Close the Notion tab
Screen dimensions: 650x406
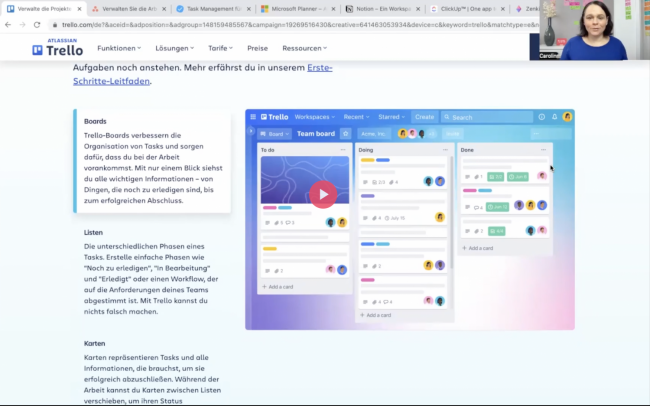click(x=418, y=9)
